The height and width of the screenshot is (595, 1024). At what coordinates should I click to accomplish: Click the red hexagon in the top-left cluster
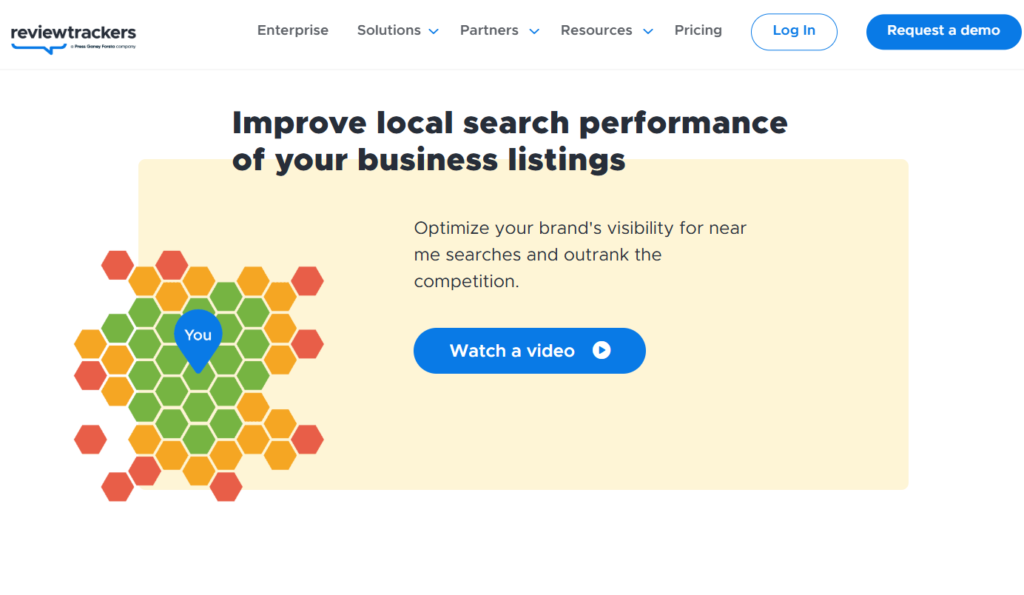(115, 265)
